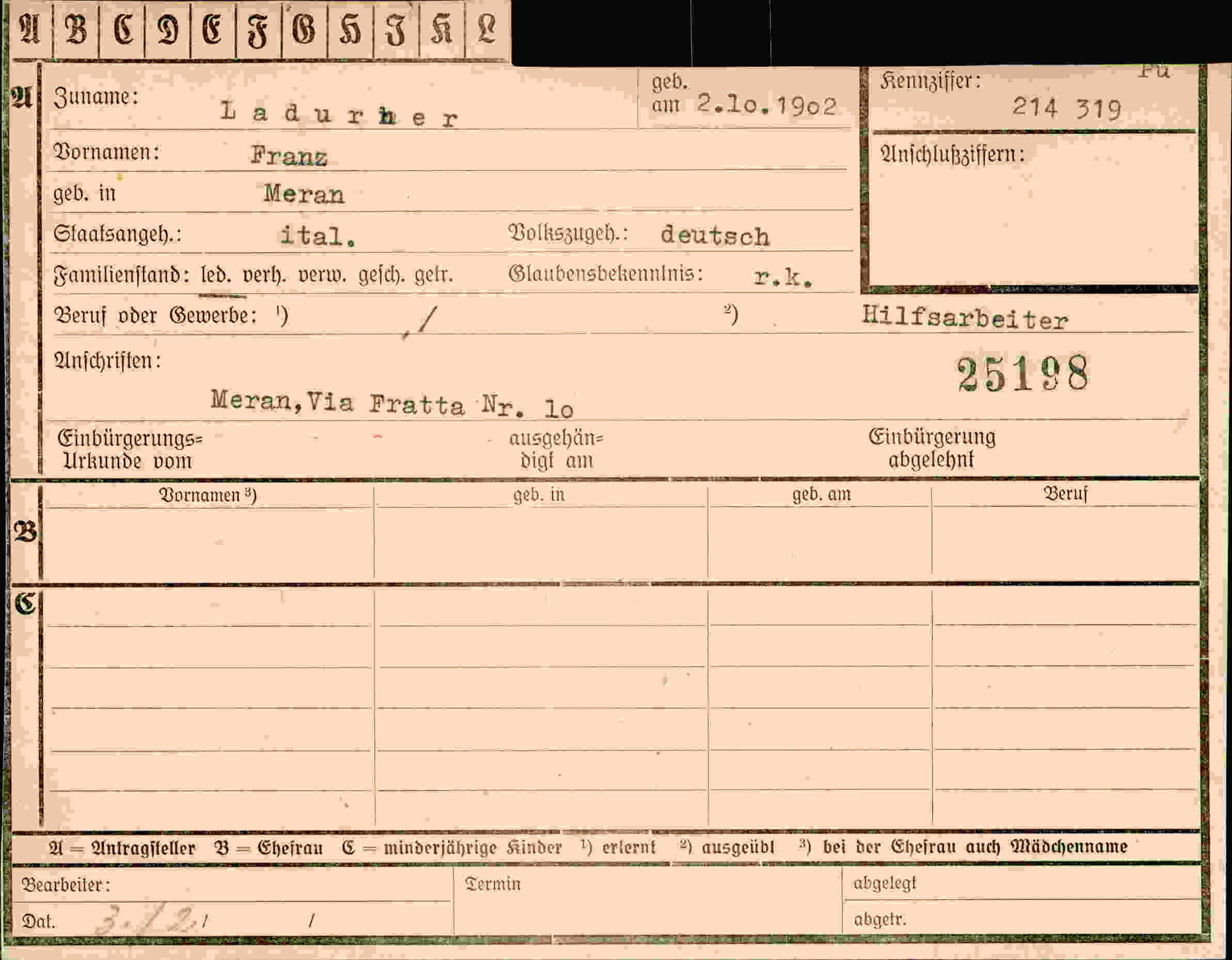Click the 'Glaubensbekenntnis:' label
This screenshot has height=960, width=1232.
click(606, 274)
